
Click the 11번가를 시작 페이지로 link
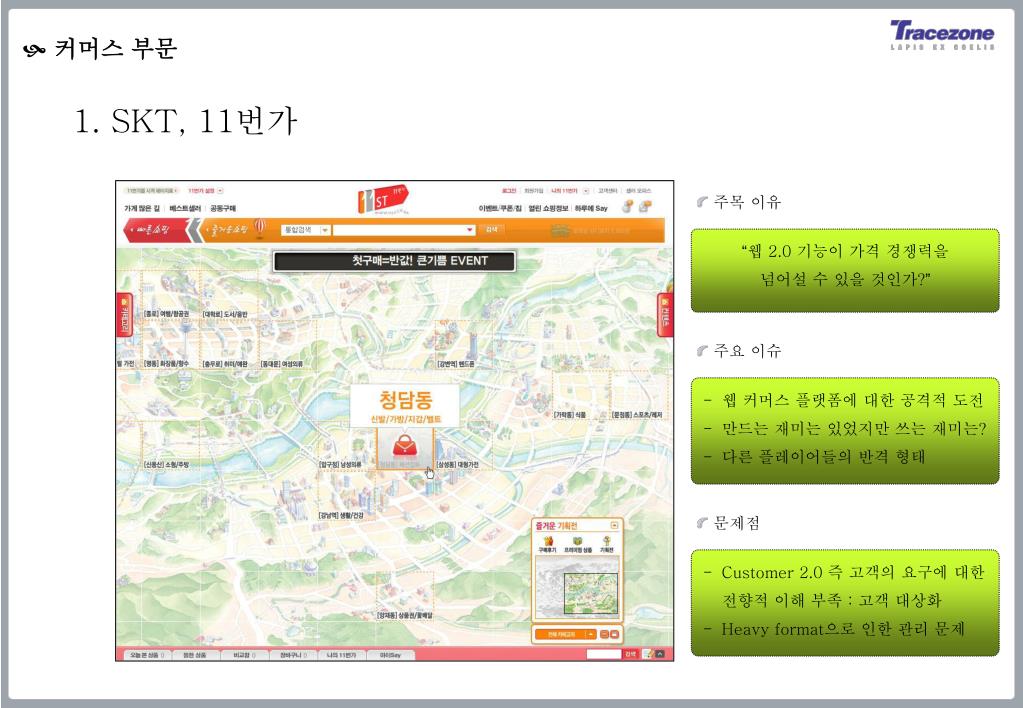[151, 191]
